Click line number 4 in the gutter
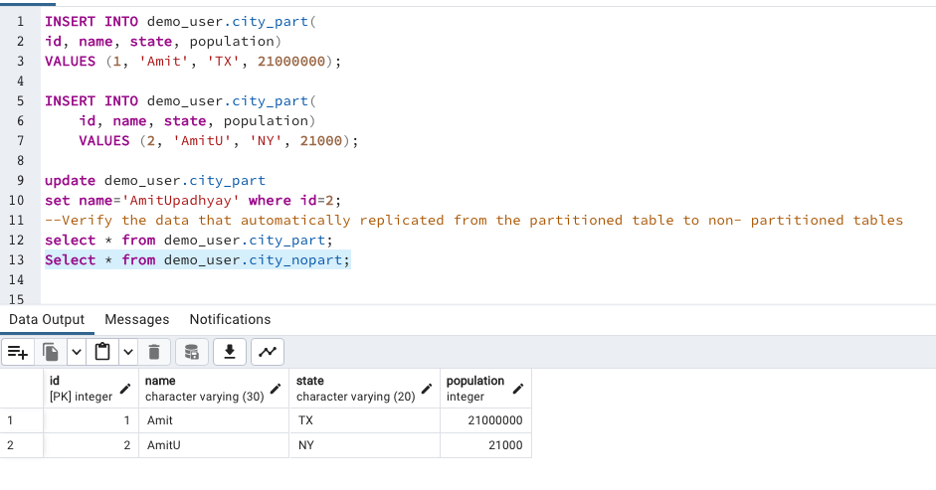This screenshot has width=936, height=490. pyautogui.click(x=20, y=81)
